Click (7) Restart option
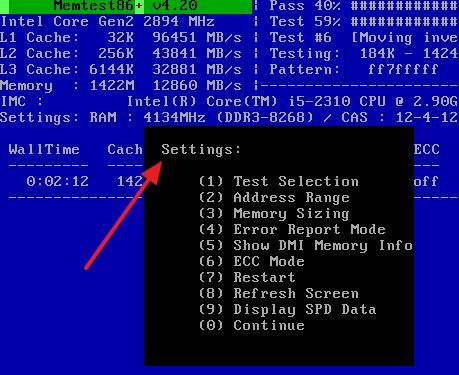 pos(247,278)
